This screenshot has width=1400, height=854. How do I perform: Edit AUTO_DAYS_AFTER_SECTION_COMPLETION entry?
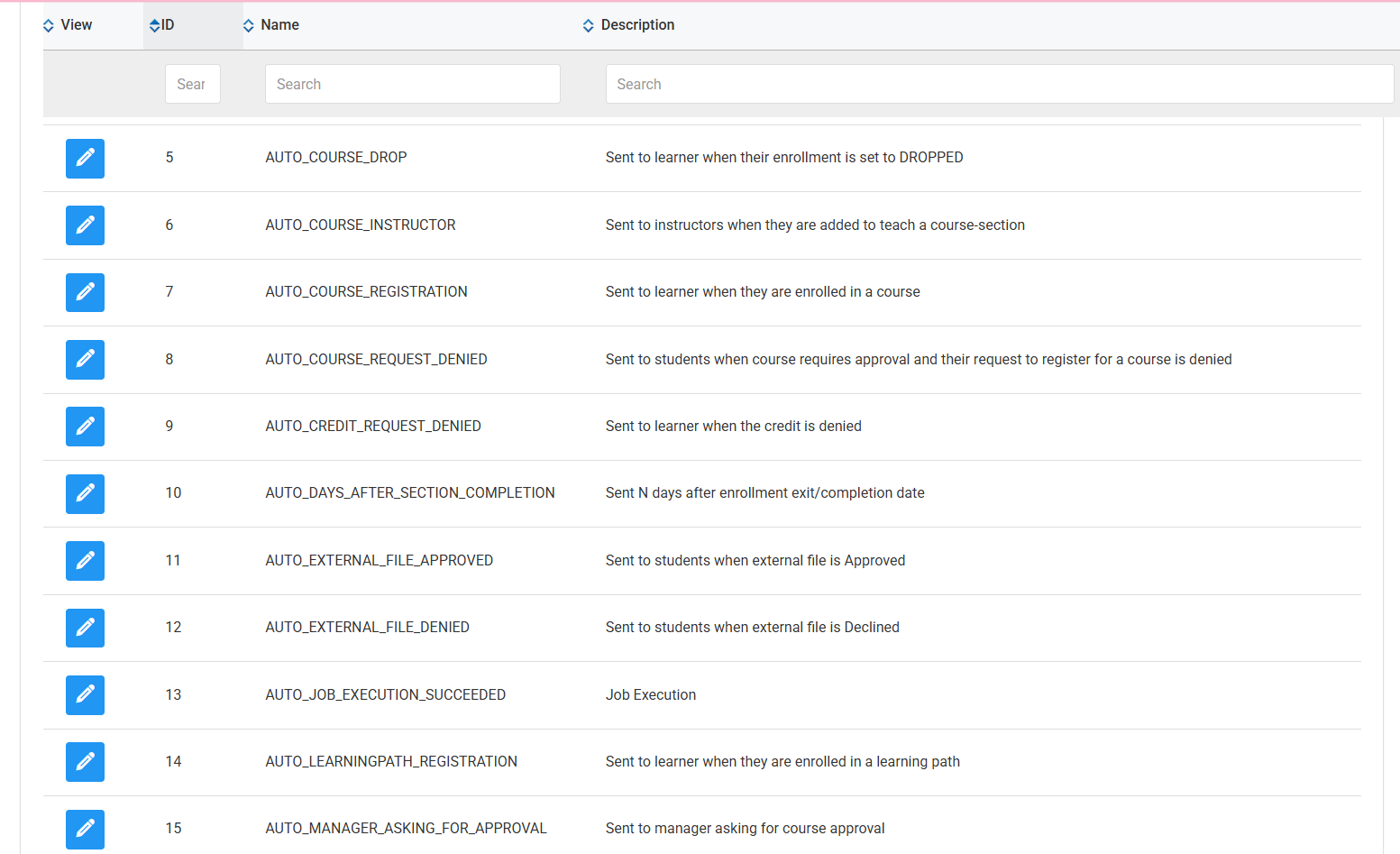pyautogui.click(x=85, y=494)
